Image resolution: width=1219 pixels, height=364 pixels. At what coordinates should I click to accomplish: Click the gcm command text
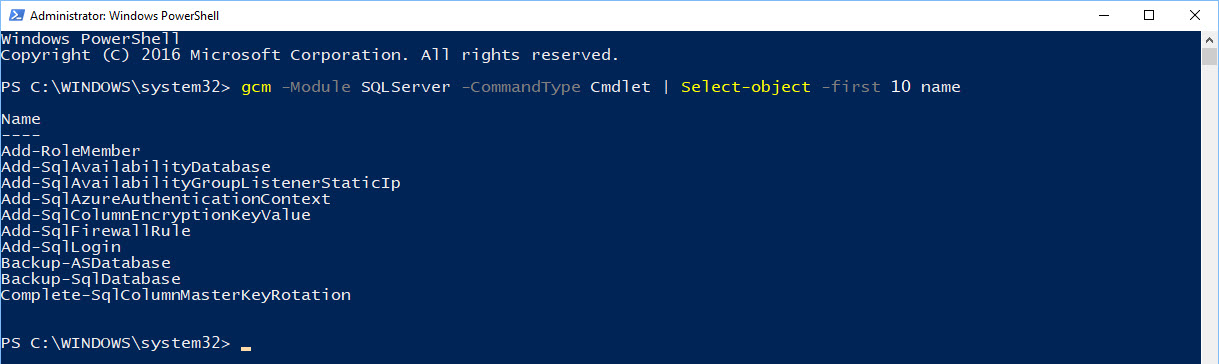tap(256, 87)
